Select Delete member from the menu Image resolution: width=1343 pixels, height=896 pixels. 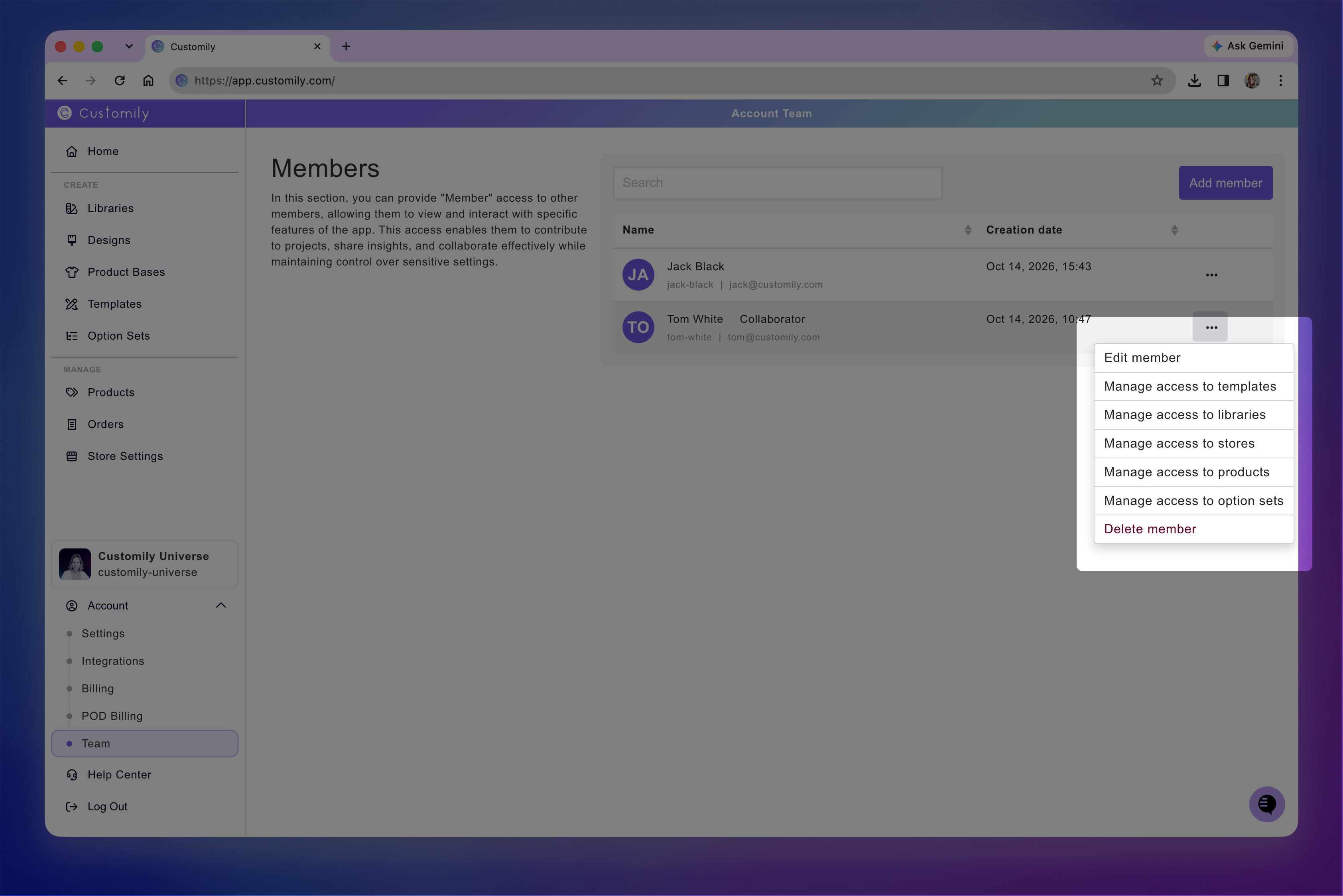tap(1194, 530)
